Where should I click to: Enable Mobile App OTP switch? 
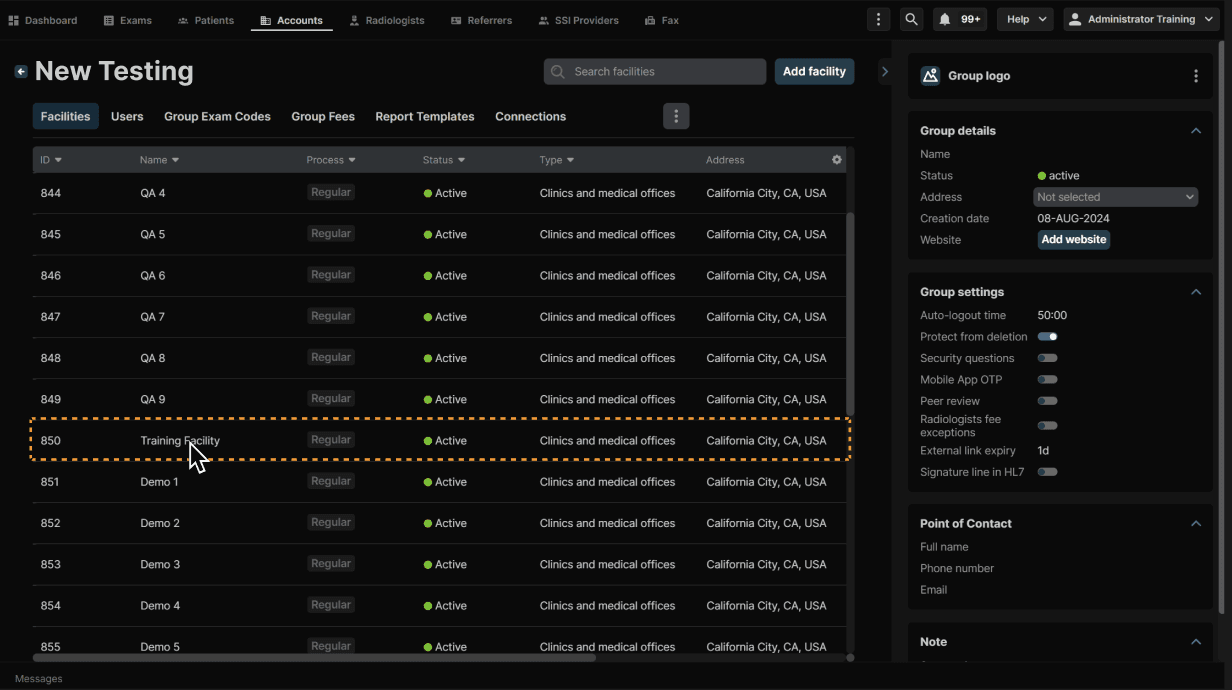click(1048, 380)
